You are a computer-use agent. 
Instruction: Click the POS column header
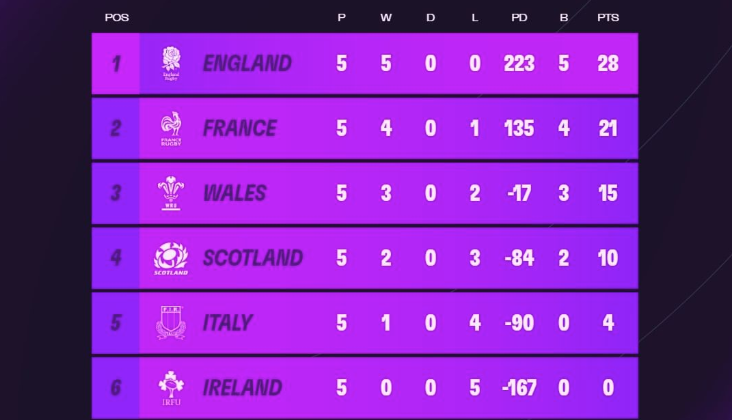pos(117,18)
